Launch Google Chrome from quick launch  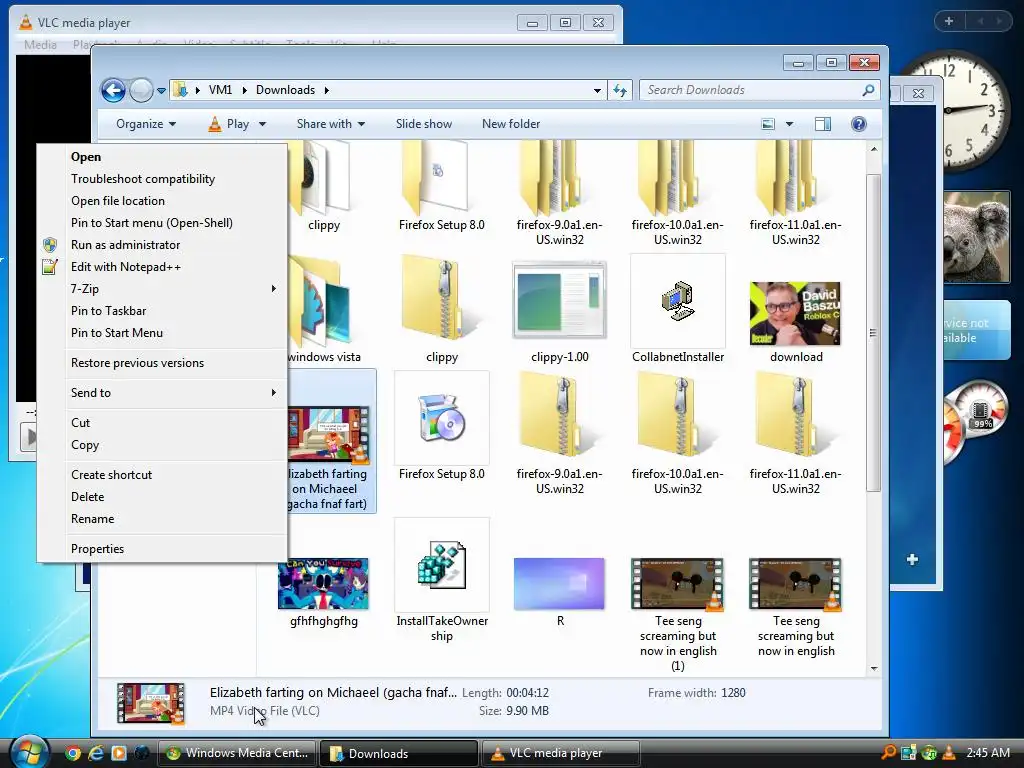tap(73, 753)
